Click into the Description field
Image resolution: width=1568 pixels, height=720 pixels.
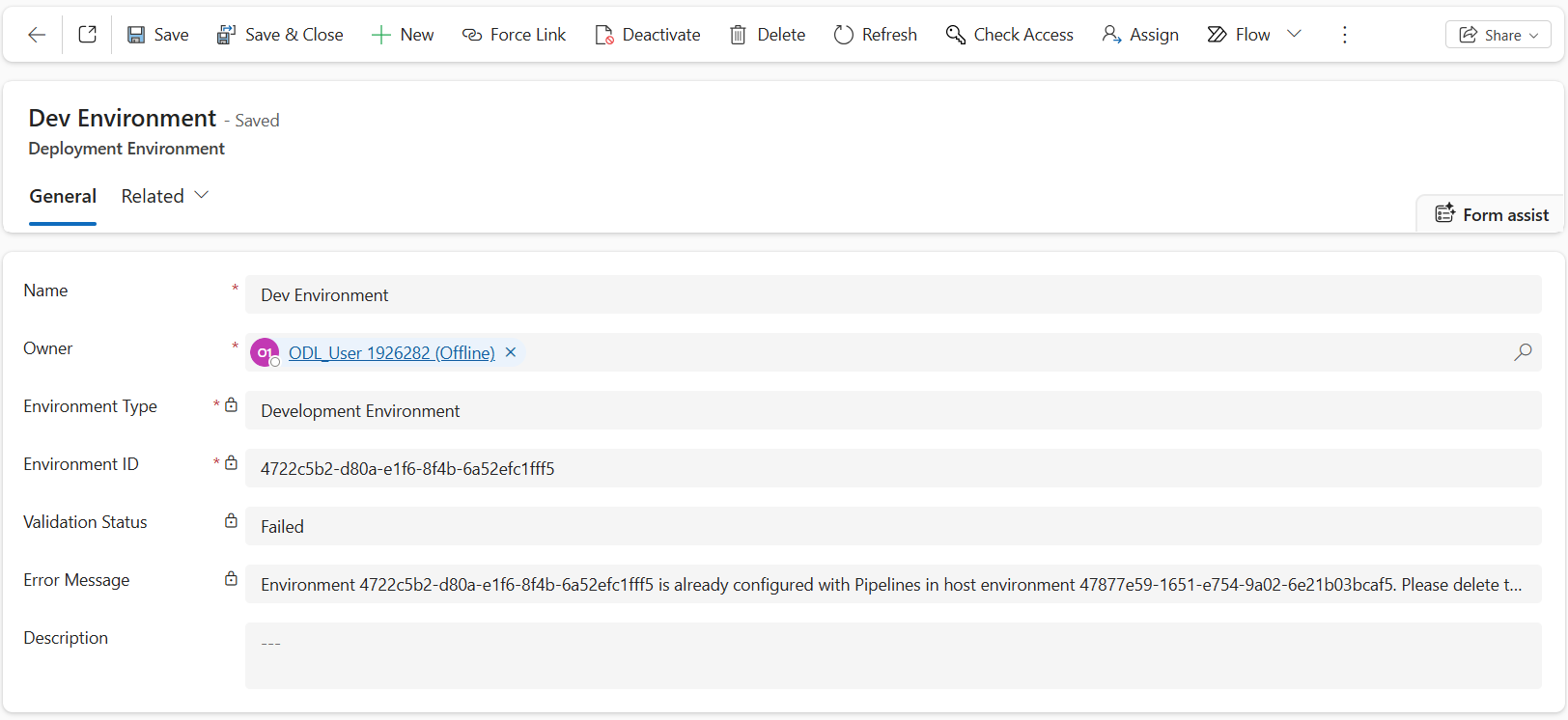click(893, 655)
